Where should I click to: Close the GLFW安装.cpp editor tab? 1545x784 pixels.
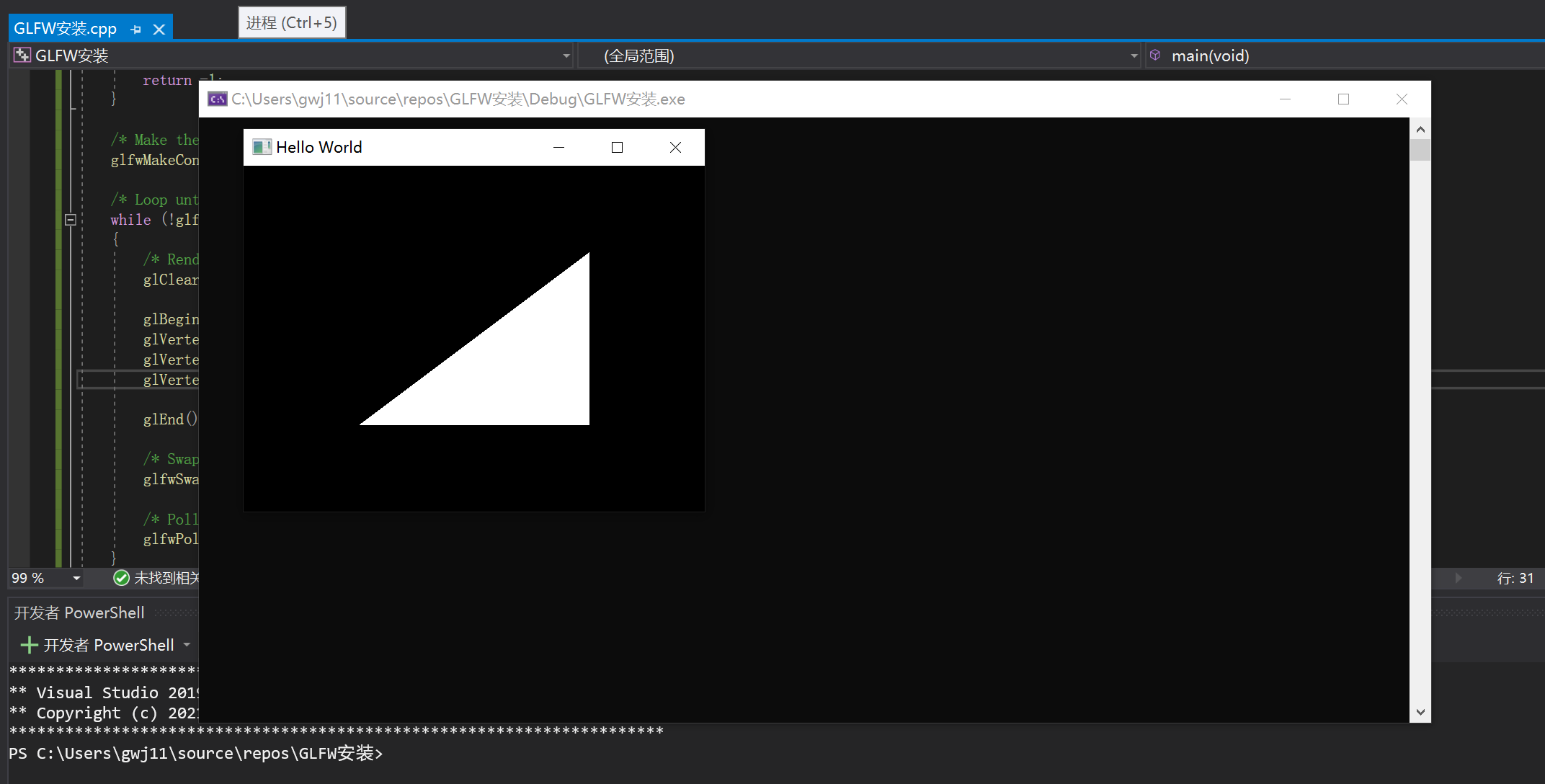(x=159, y=30)
